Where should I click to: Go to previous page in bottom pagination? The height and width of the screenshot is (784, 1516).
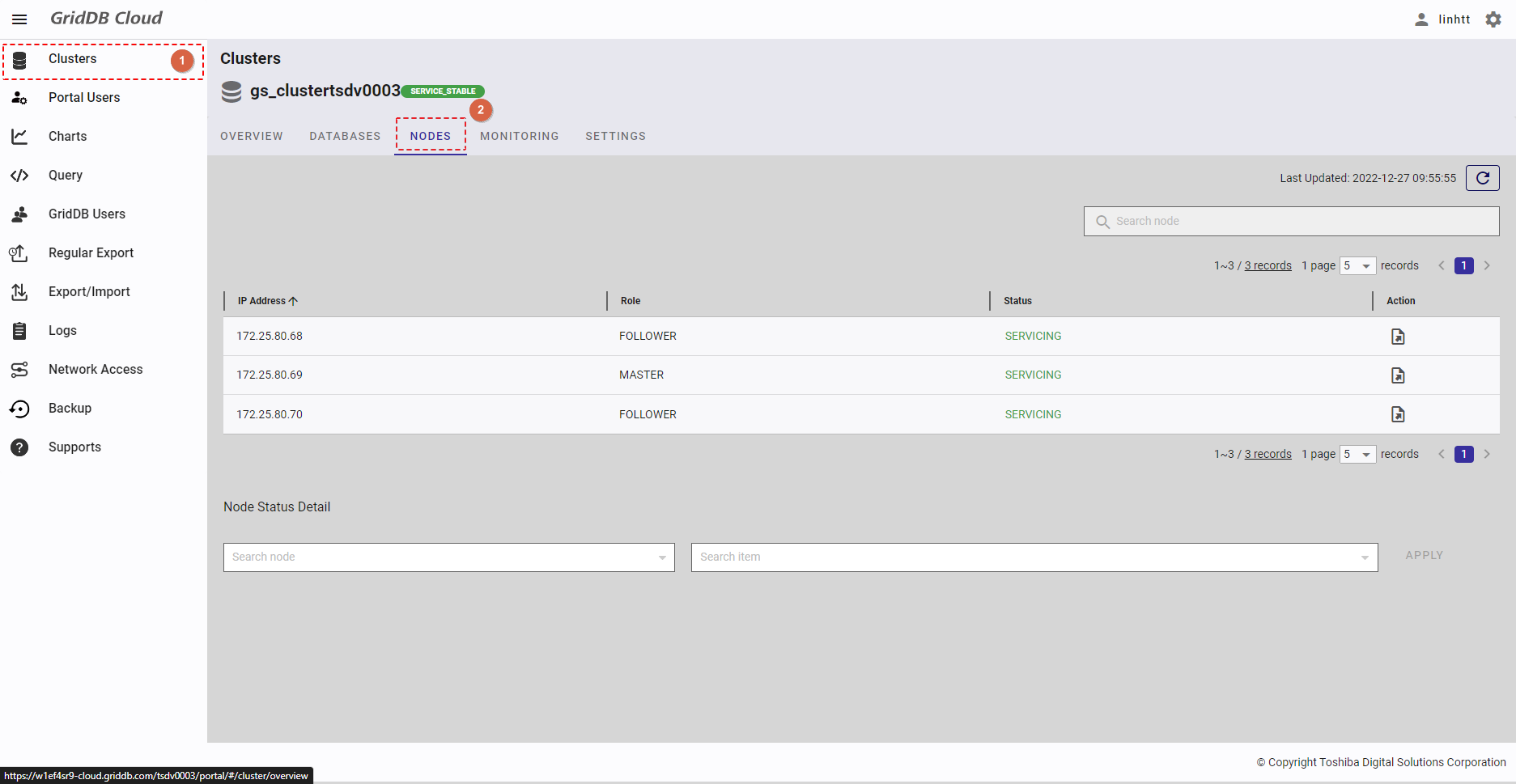(1442, 454)
